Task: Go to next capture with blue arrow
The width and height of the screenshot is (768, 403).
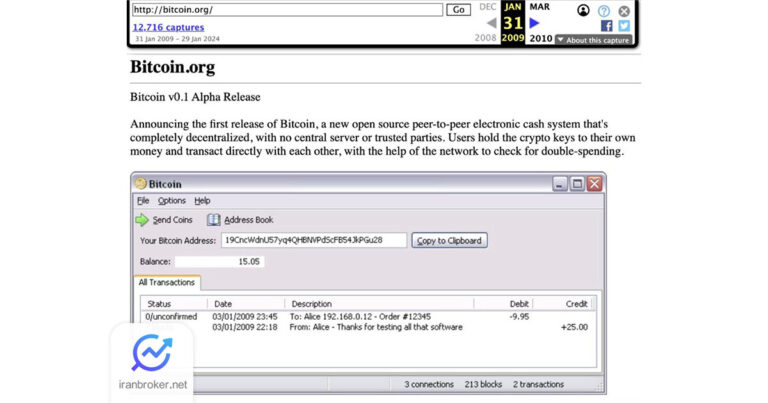Action: point(534,23)
